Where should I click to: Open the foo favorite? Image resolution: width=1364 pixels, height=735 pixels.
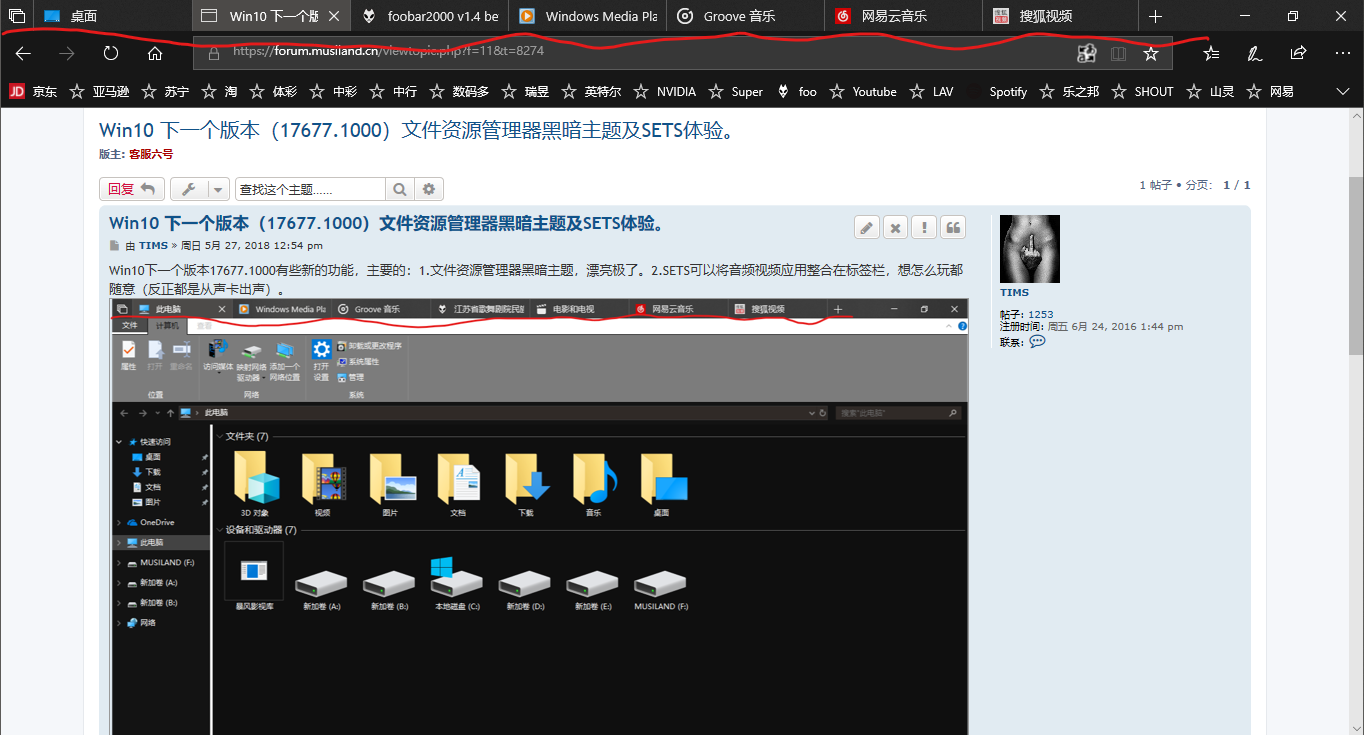click(x=796, y=91)
